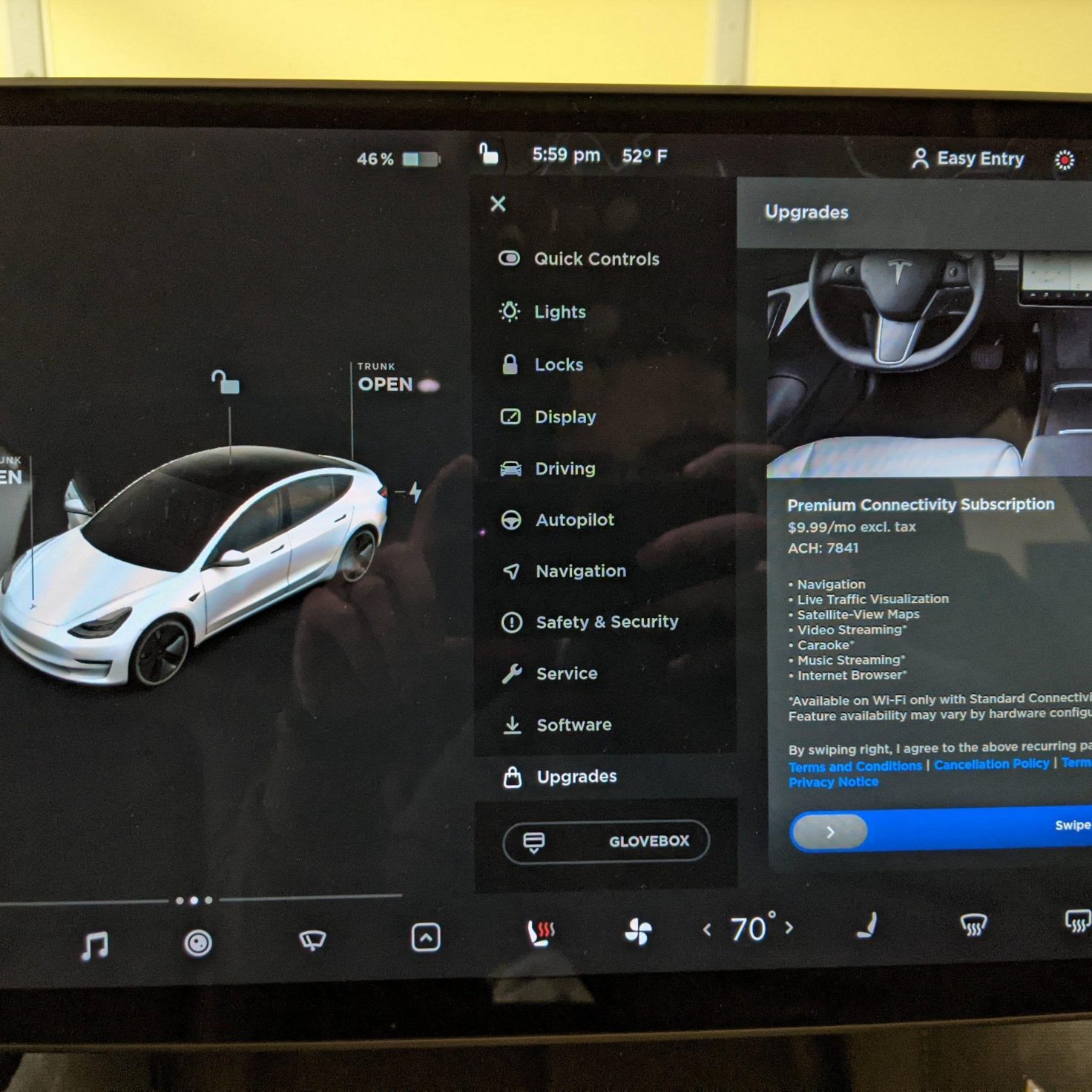Toggle the rear window defrost icon
This screenshot has height=1092, width=1092.
(1078, 921)
